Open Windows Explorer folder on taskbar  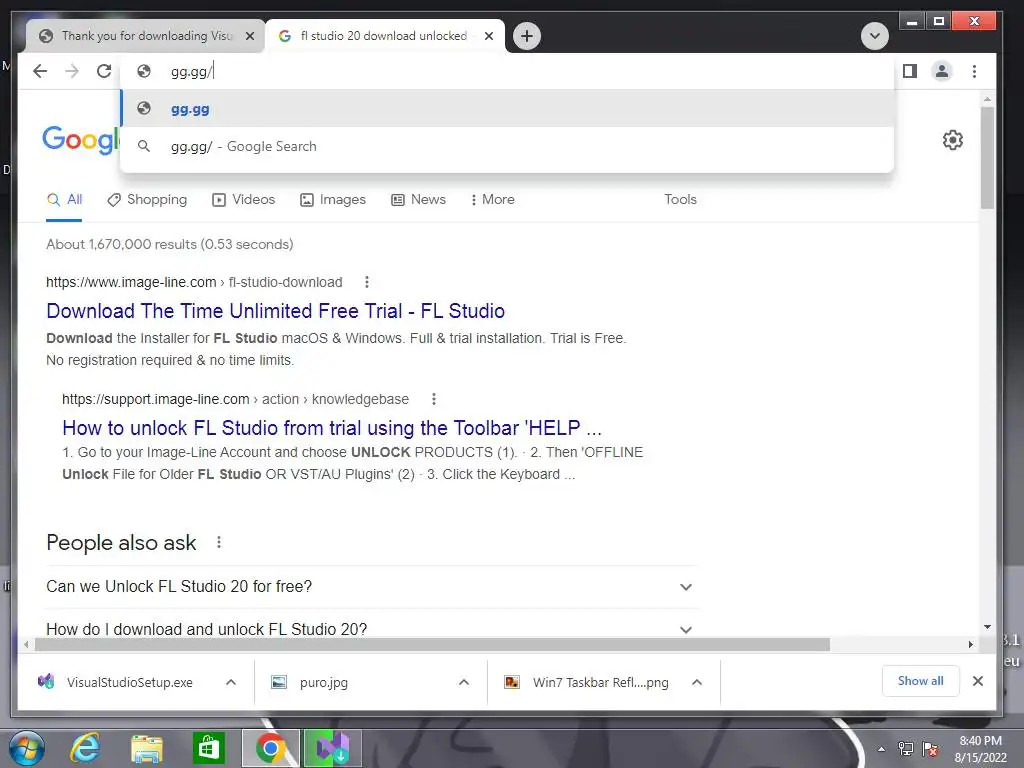[x=146, y=749]
